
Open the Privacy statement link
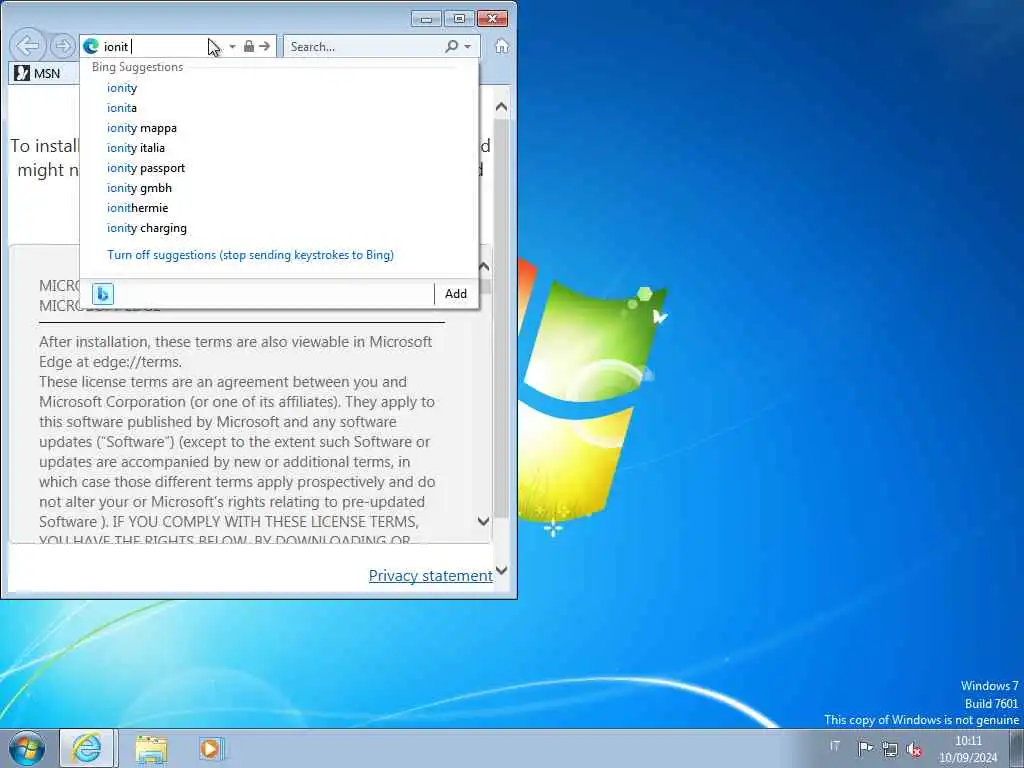pos(430,575)
